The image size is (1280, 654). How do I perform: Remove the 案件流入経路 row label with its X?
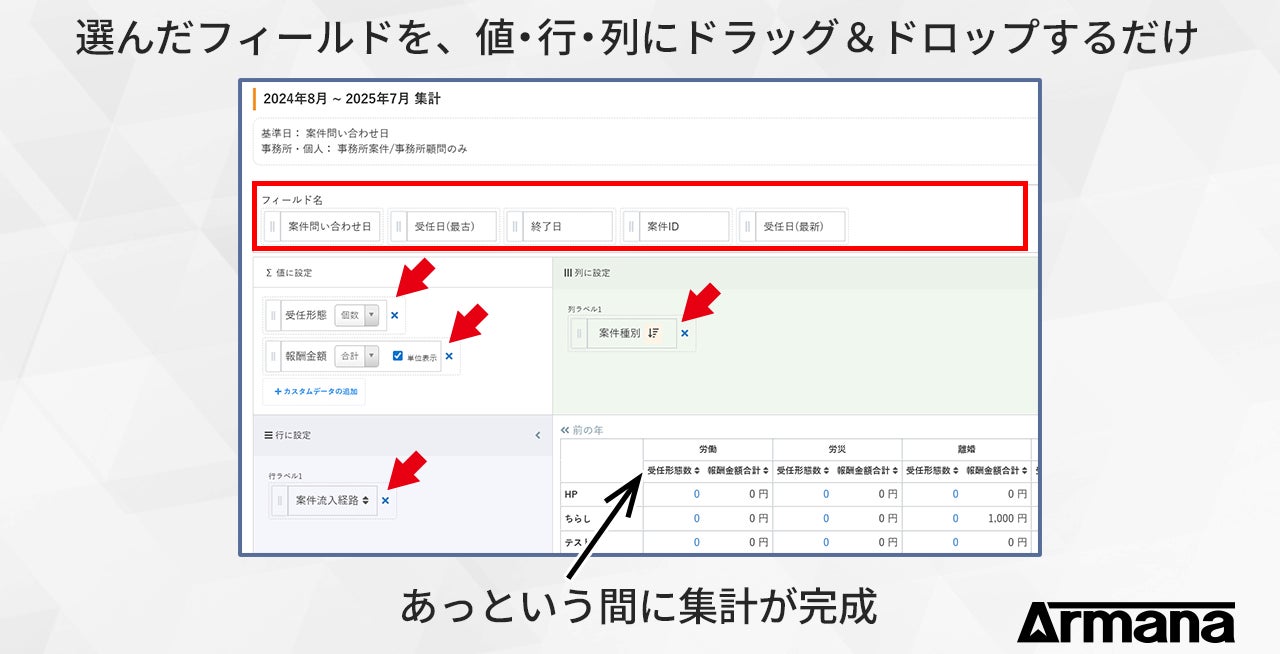(385, 500)
